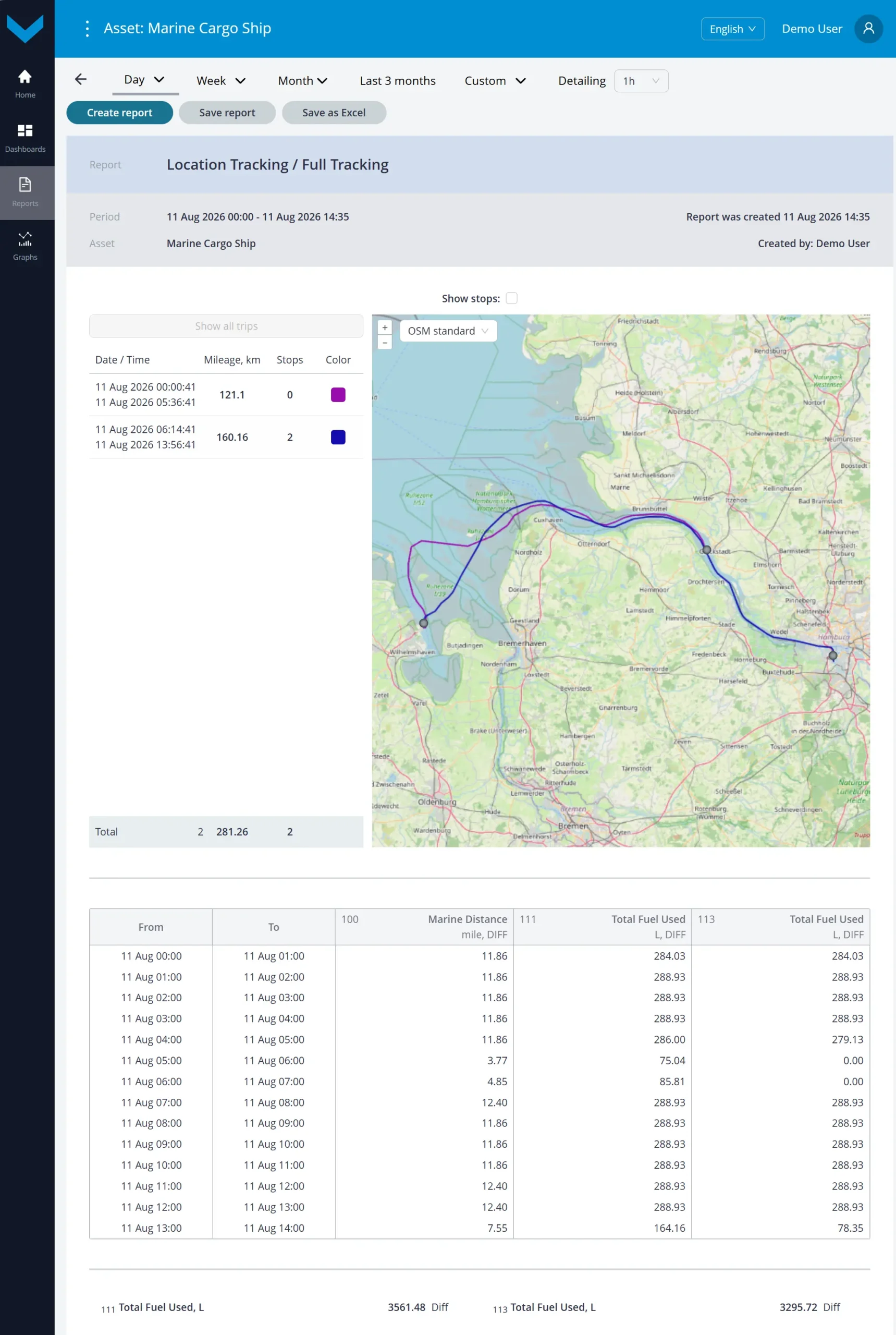Click the 75.04 fuel used cell
Screen dimensions: 896x1335
(x=672, y=1061)
